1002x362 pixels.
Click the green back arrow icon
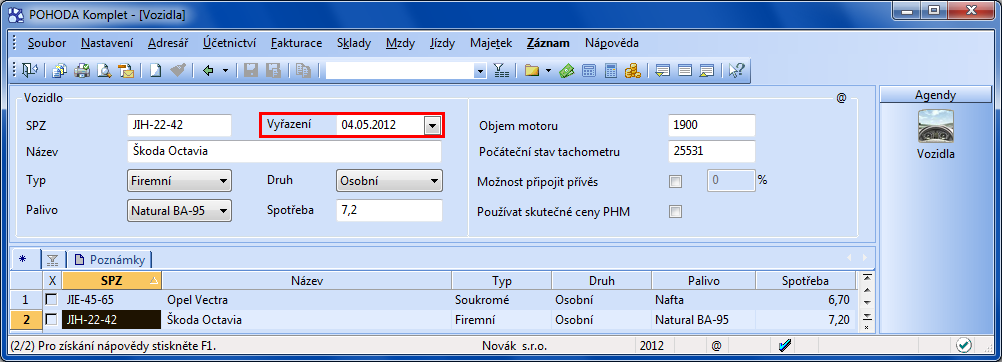[x=208, y=70]
